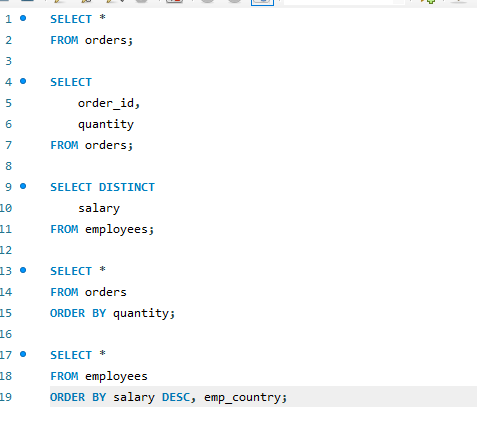This screenshot has width=477, height=424.
Task: Click 'quantity;' on line 15
Action: (144, 314)
